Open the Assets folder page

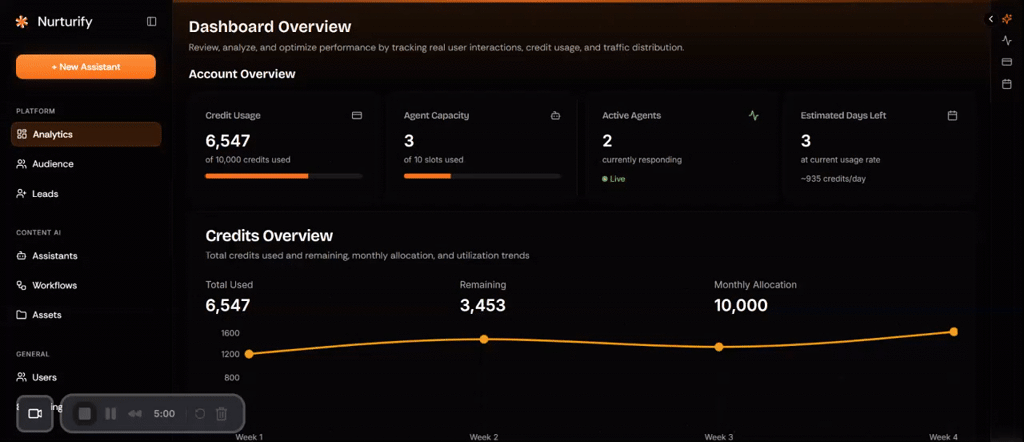(86, 315)
